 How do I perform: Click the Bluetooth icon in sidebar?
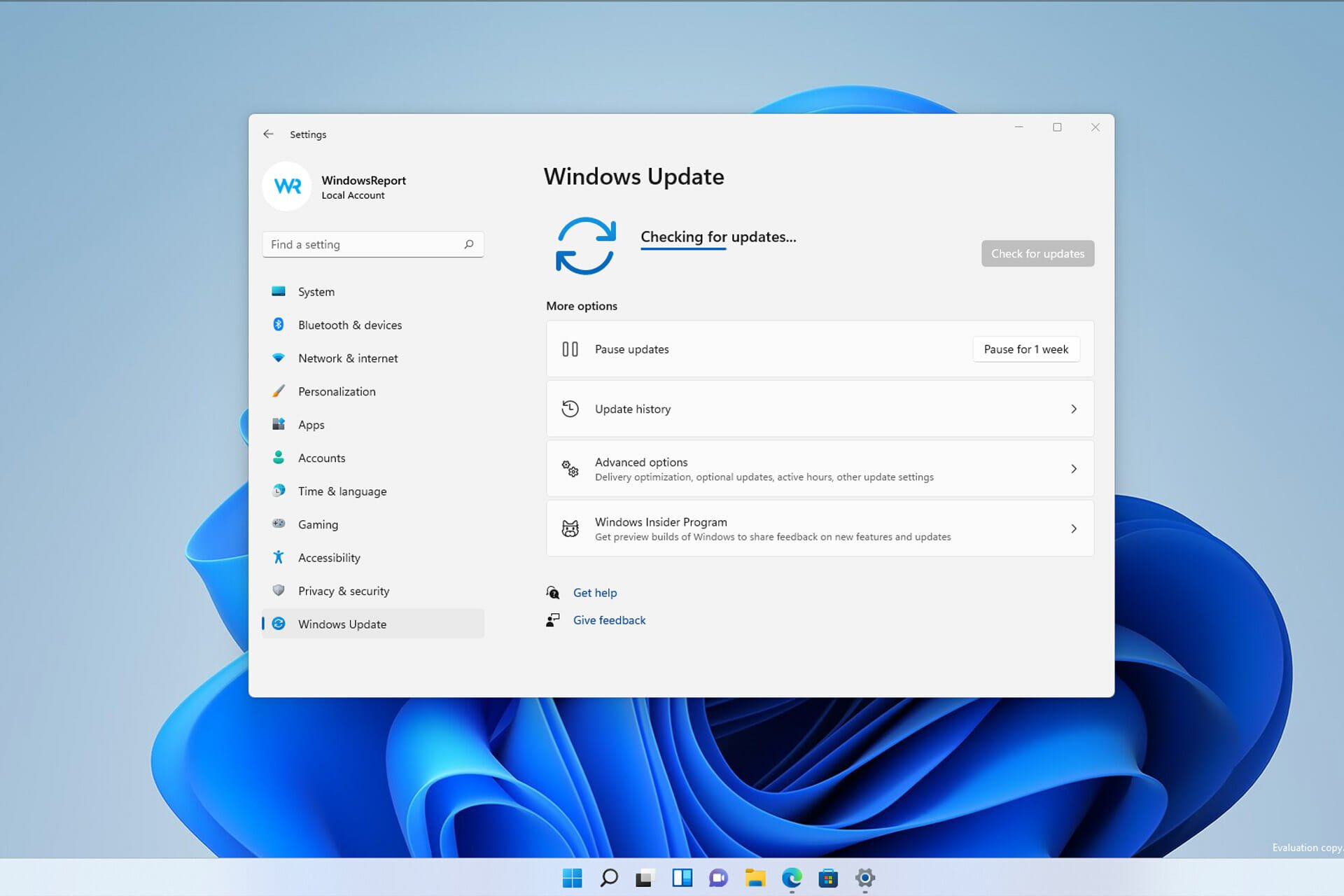point(279,324)
